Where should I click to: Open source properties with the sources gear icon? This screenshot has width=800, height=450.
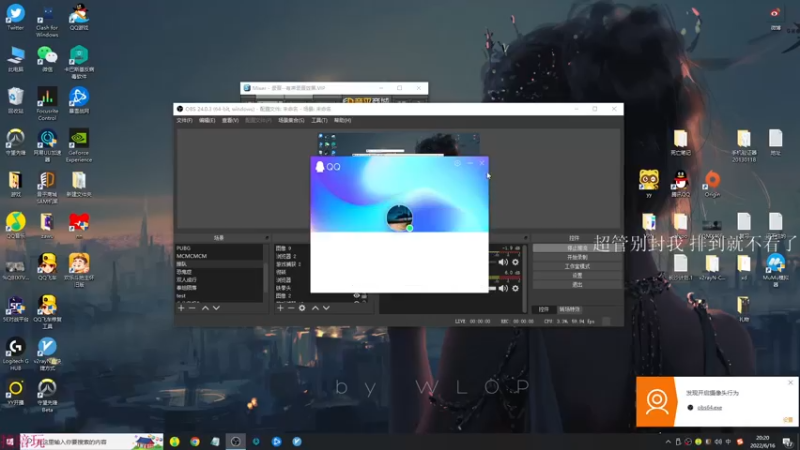coord(302,308)
